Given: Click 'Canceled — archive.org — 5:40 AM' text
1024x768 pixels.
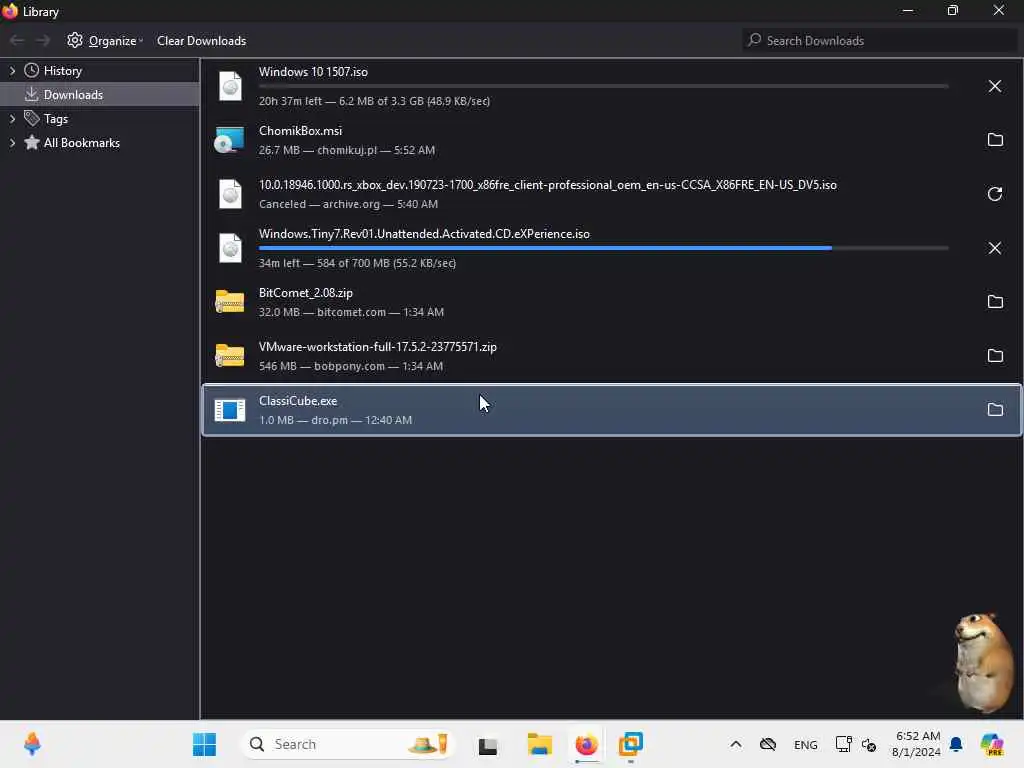Looking at the screenshot, I should click(348, 204).
